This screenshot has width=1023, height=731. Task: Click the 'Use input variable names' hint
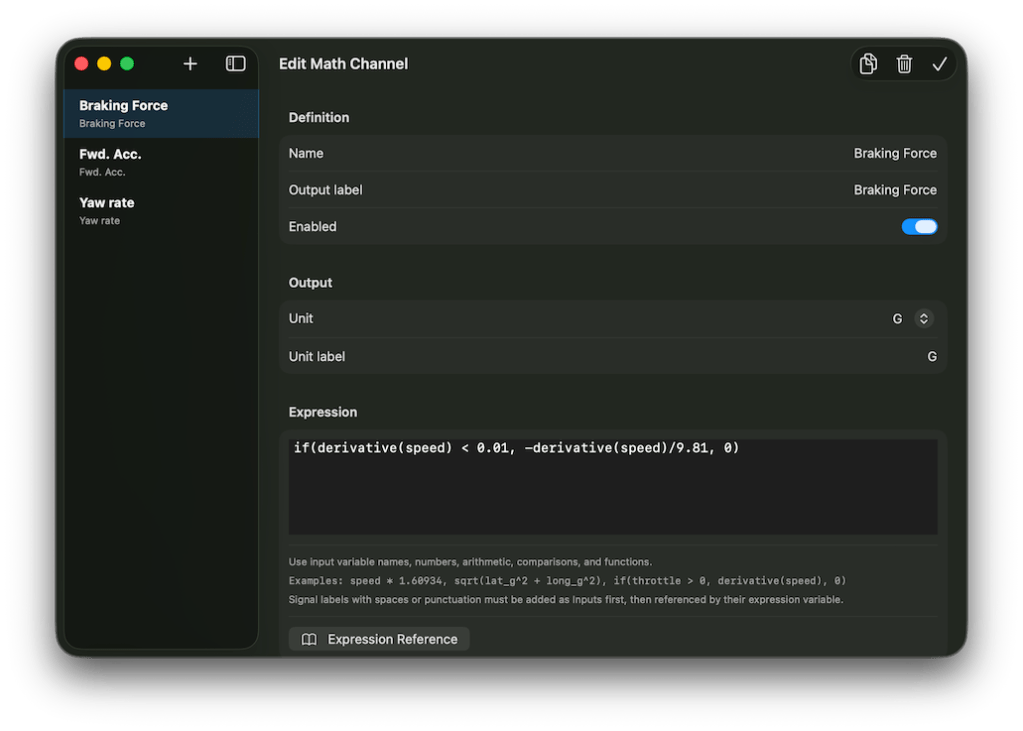(470, 562)
